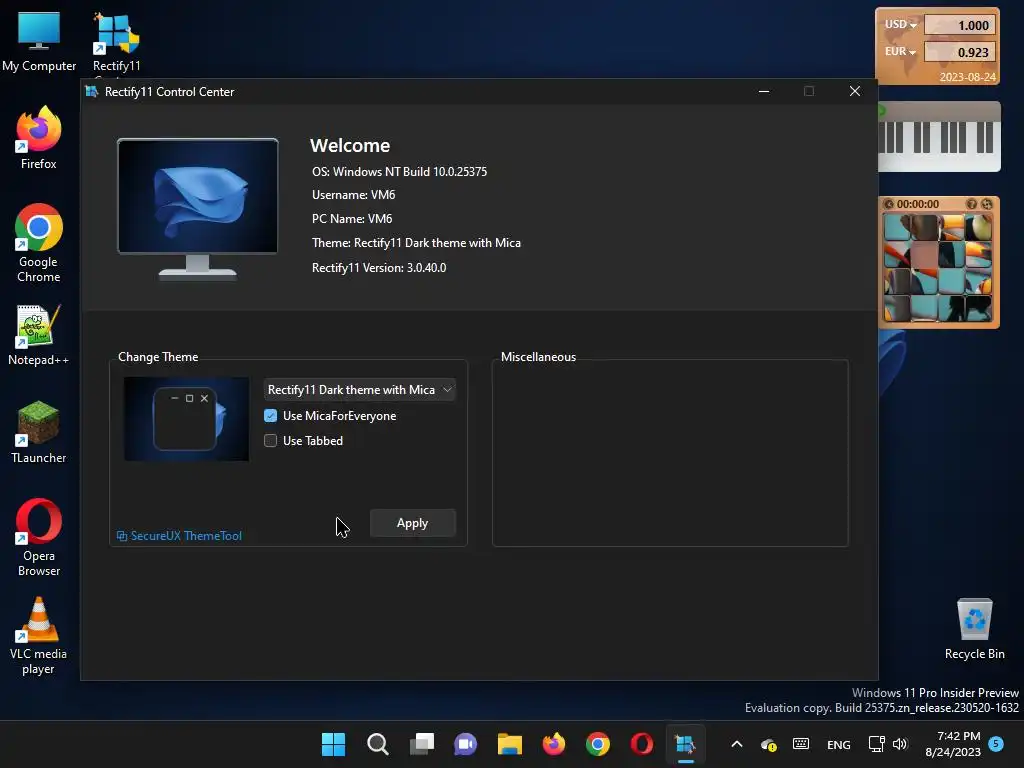
Task: Close the Rectify11 Control Center window
Action: [x=854, y=91]
